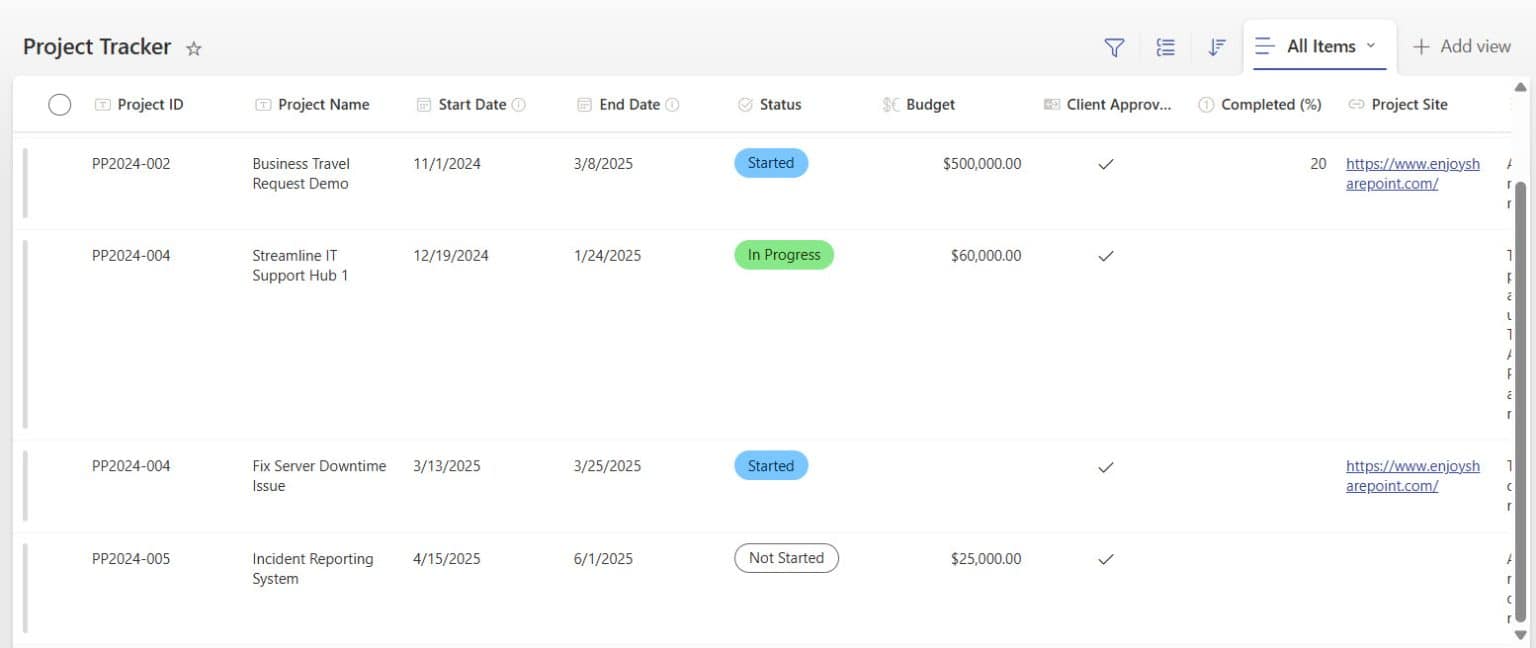This screenshot has height=648, width=1536.
Task: Click the link icon on Project Site header
Action: pyautogui.click(x=1354, y=104)
